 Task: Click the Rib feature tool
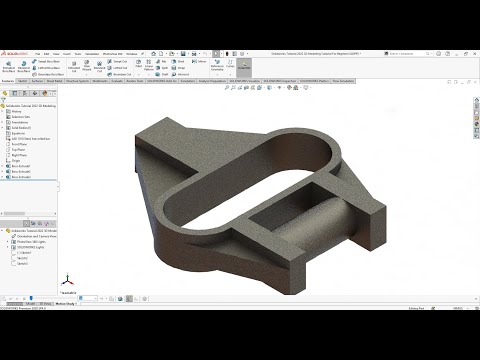pos(161,61)
